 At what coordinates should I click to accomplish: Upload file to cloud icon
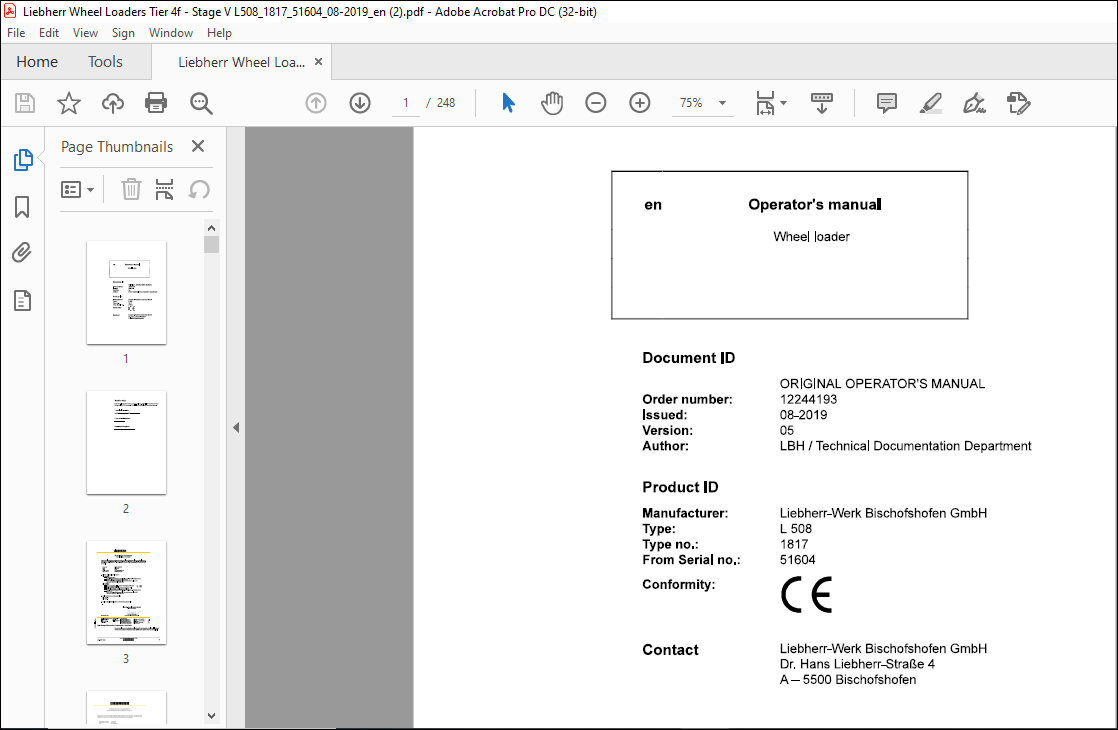[113, 103]
